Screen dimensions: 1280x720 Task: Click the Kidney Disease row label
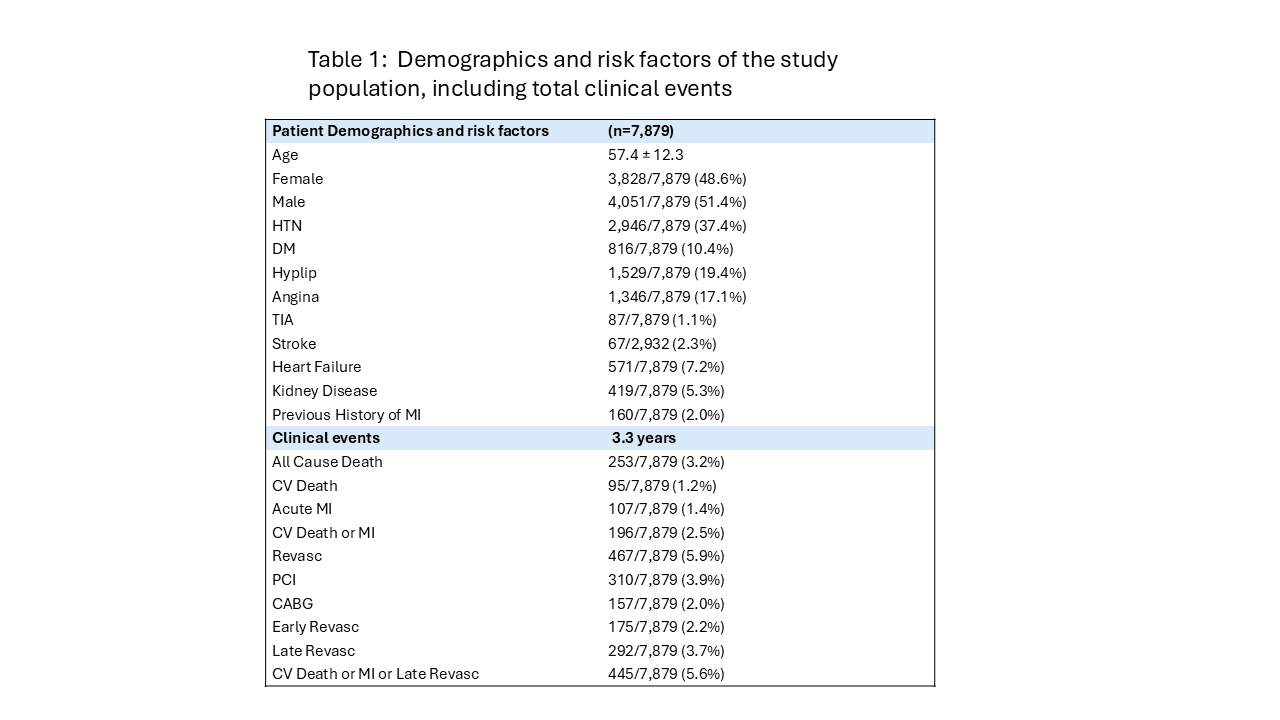click(324, 391)
